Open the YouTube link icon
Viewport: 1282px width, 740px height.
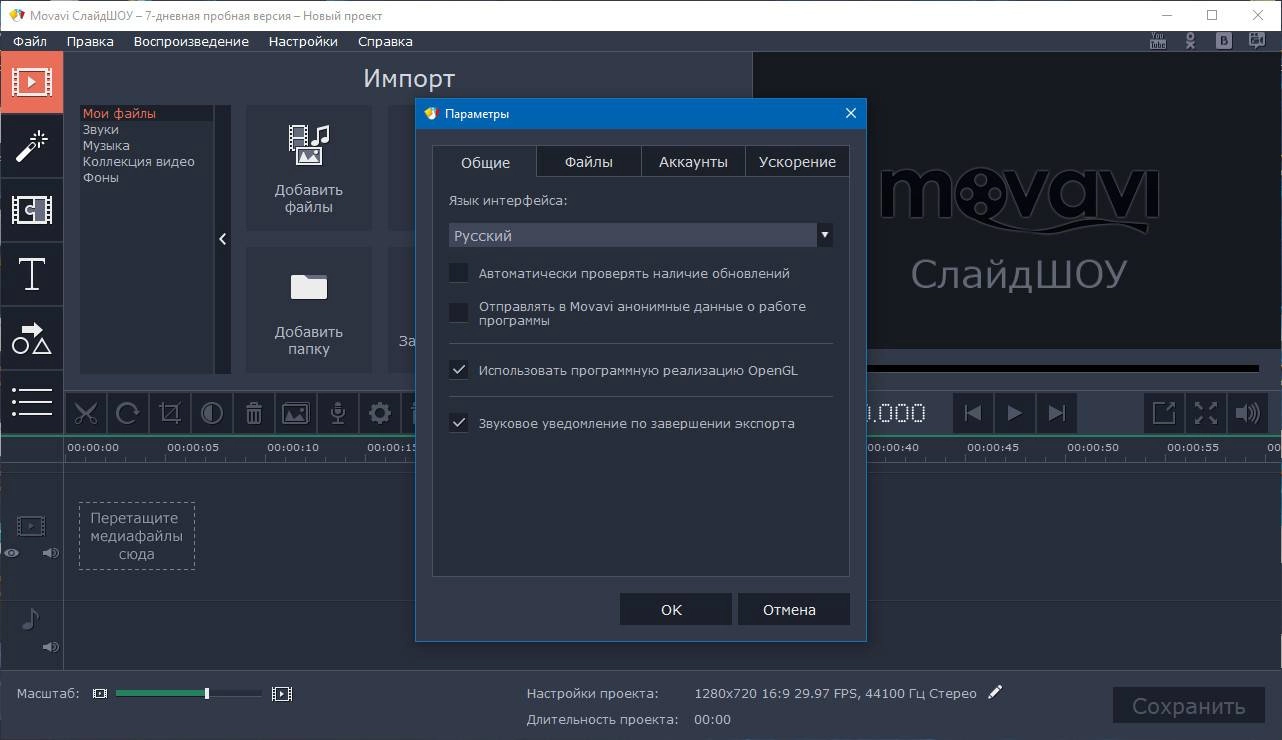point(1158,41)
